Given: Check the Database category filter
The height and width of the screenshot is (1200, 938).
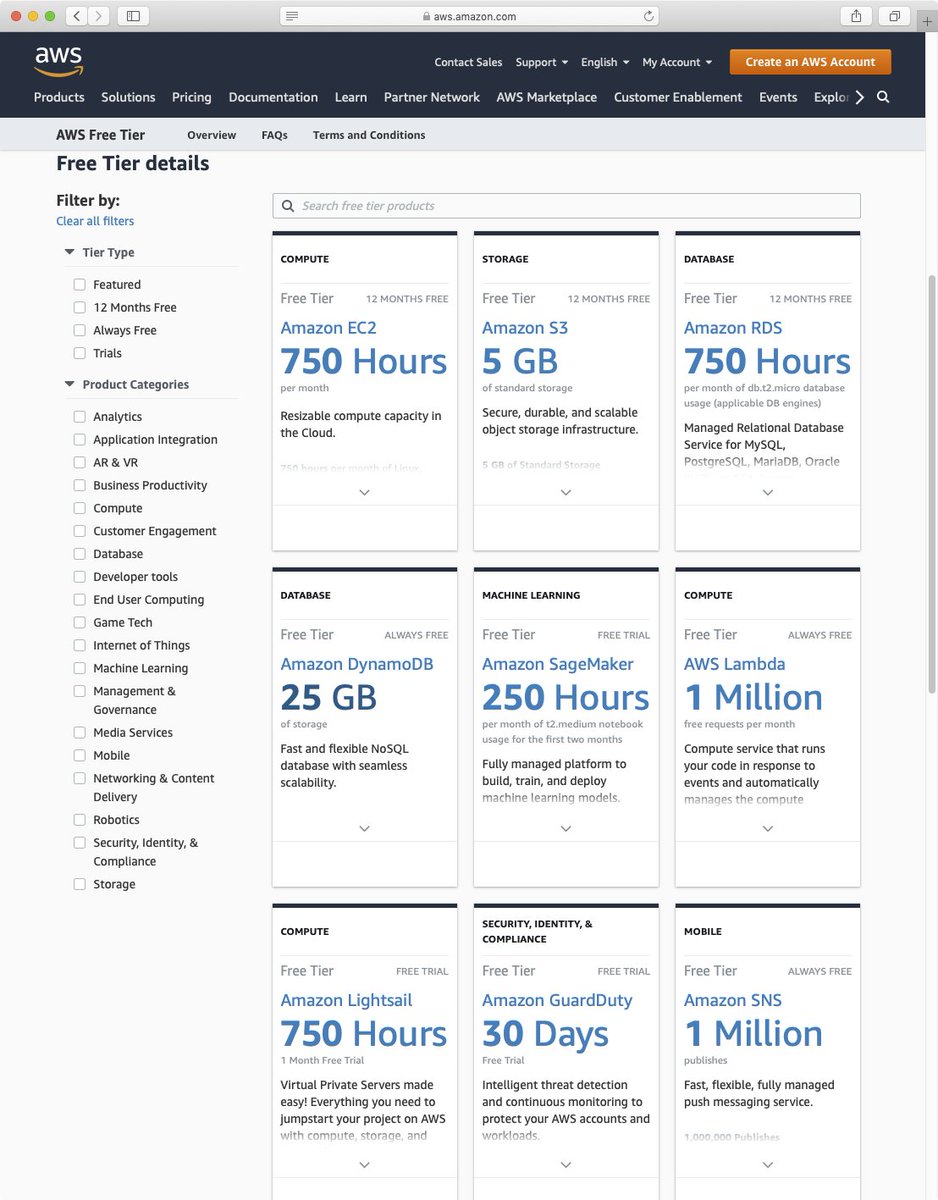Looking at the screenshot, I should 80,554.
